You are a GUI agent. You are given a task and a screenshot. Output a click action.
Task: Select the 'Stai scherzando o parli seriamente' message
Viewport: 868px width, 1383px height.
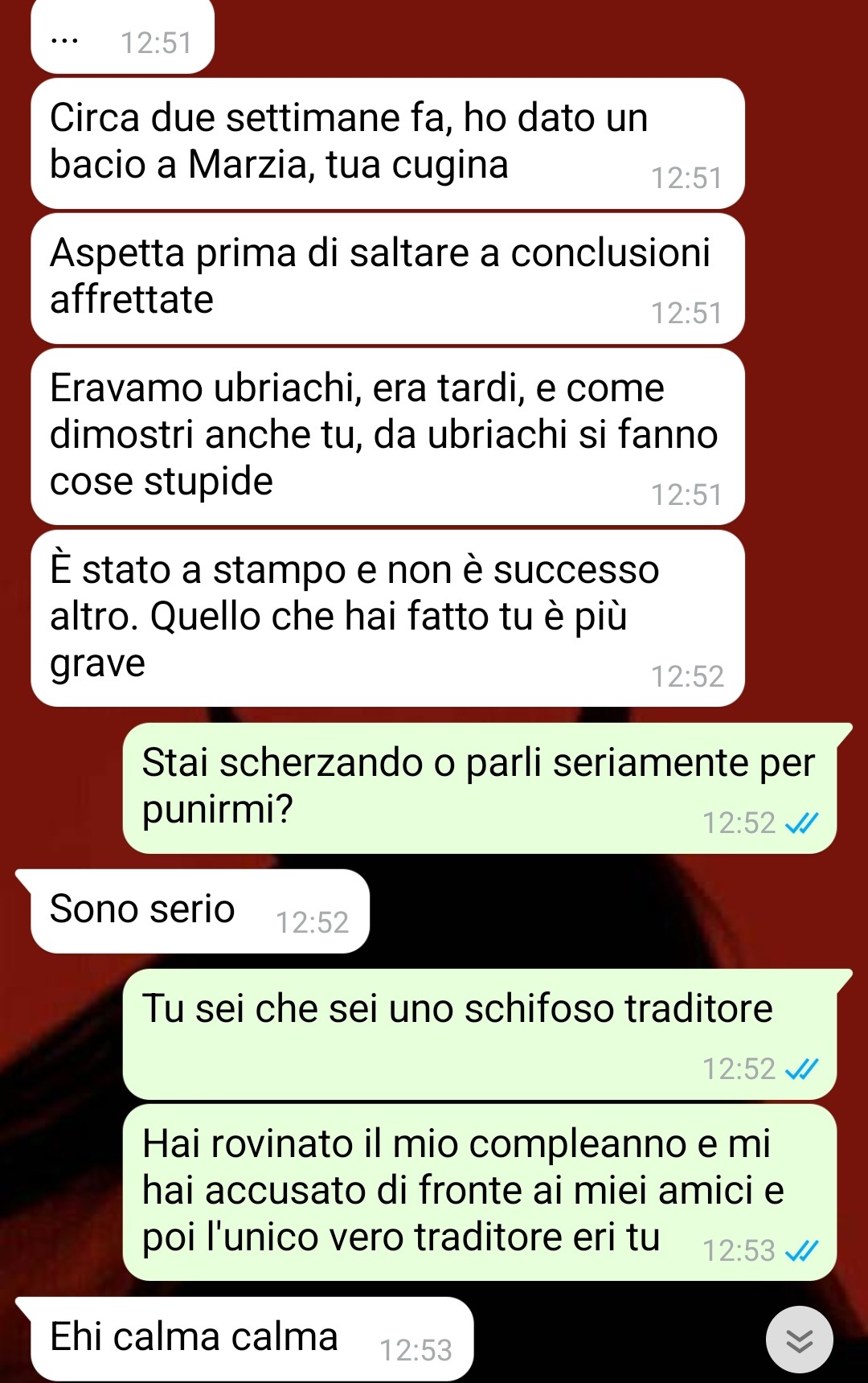(x=480, y=788)
